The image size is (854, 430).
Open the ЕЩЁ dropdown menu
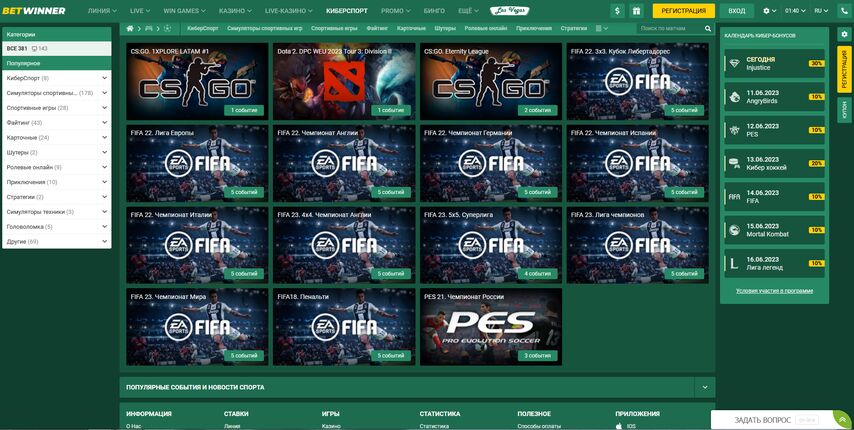[x=468, y=11]
